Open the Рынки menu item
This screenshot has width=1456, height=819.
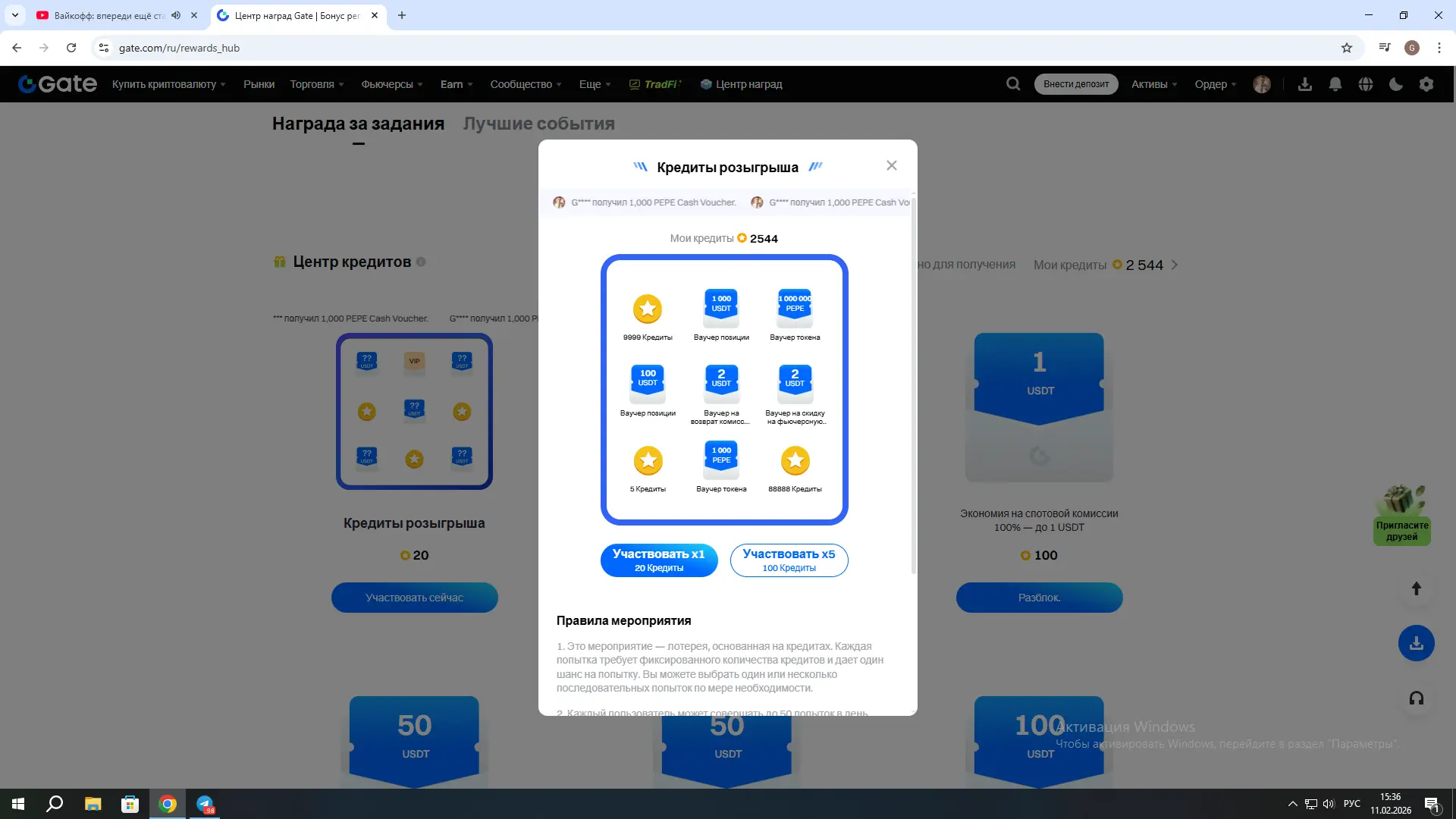259,84
